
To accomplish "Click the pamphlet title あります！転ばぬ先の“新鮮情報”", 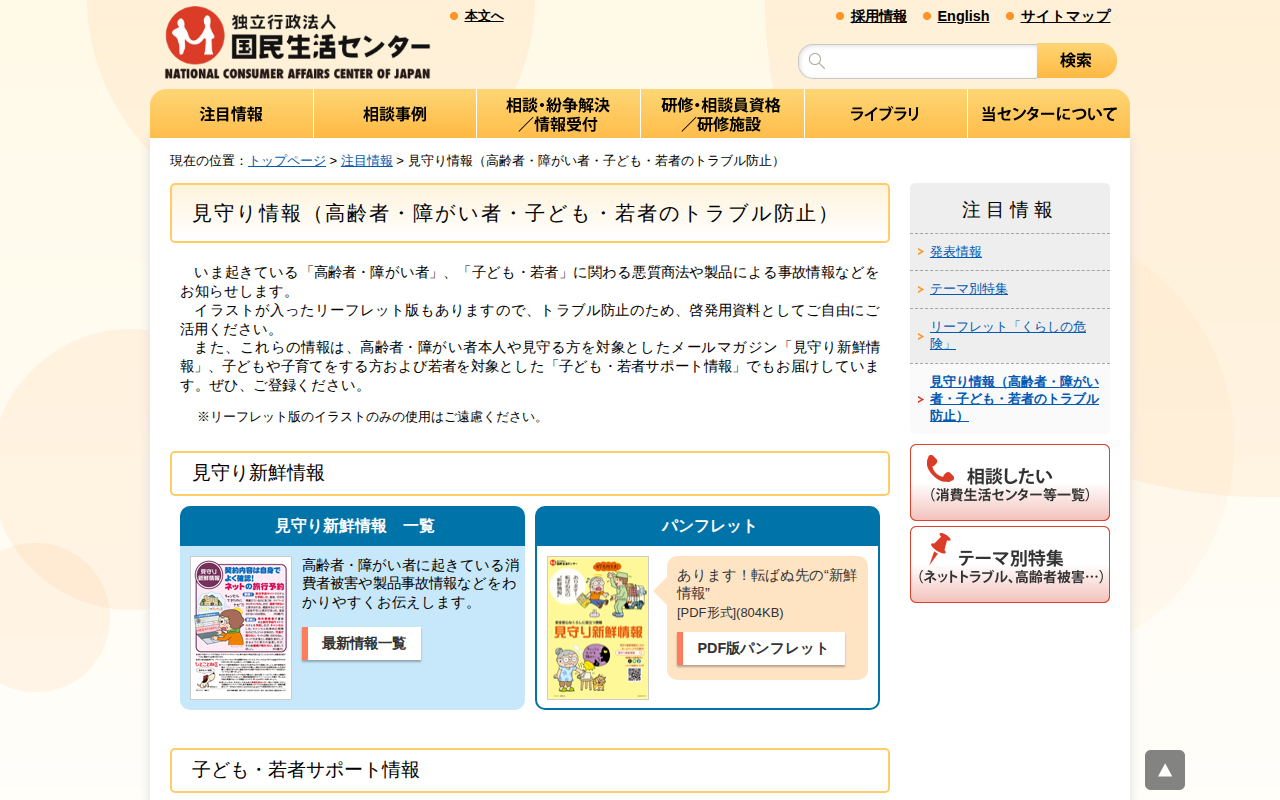I will tap(767, 584).
